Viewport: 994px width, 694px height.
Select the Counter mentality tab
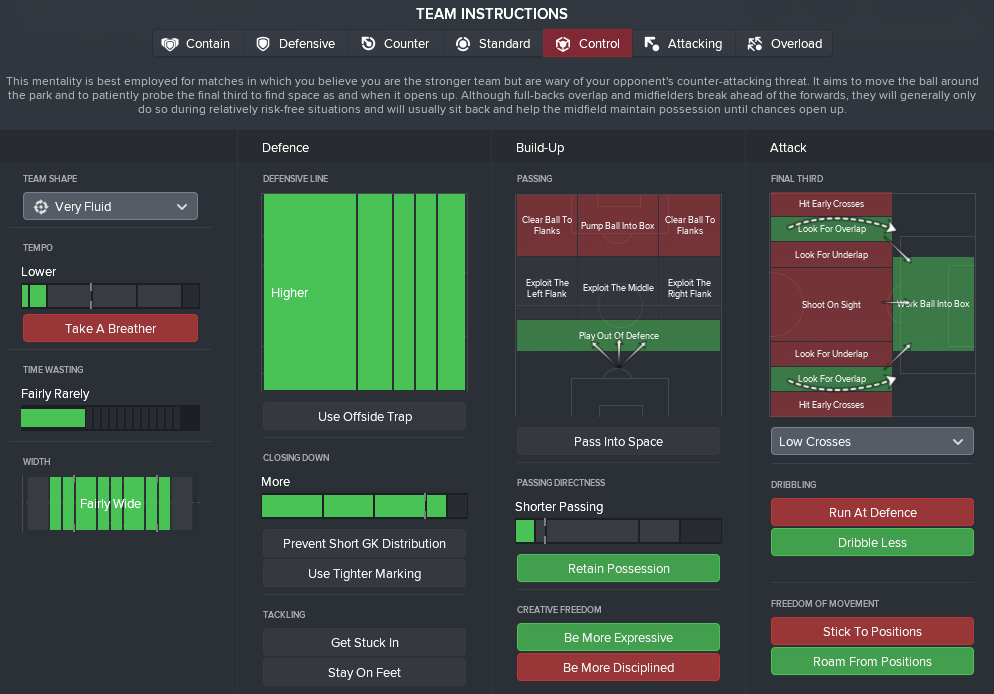pos(395,44)
